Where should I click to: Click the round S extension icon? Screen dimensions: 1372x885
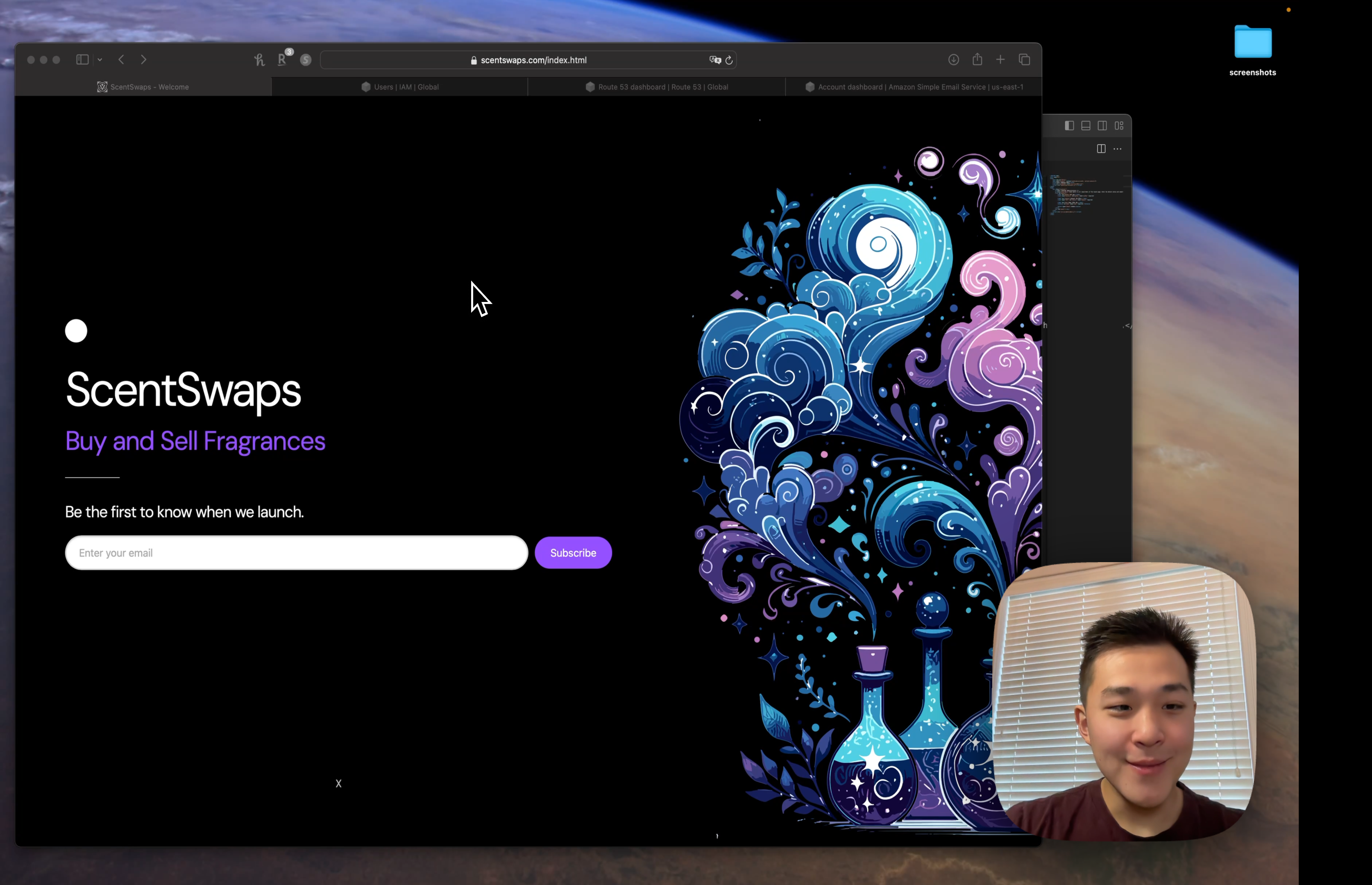pos(306,60)
